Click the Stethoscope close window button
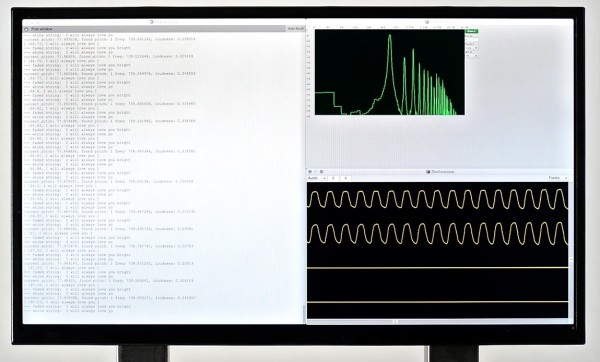The image size is (600, 362). pos(310,172)
